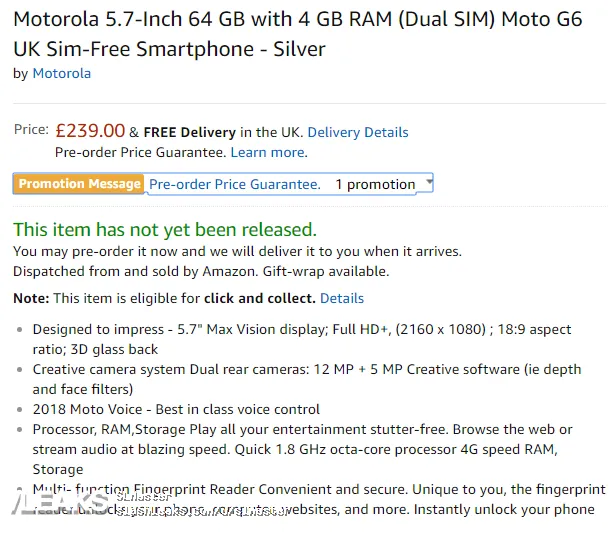
Task: Select the 2018 Moto Voice bullet point
Action: [176, 409]
